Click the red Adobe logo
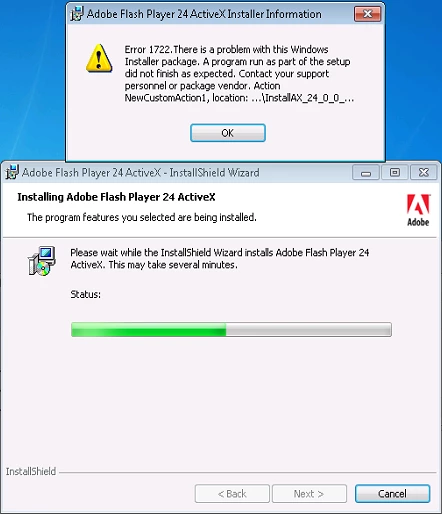This screenshot has height=514, width=442. tap(418, 210)
